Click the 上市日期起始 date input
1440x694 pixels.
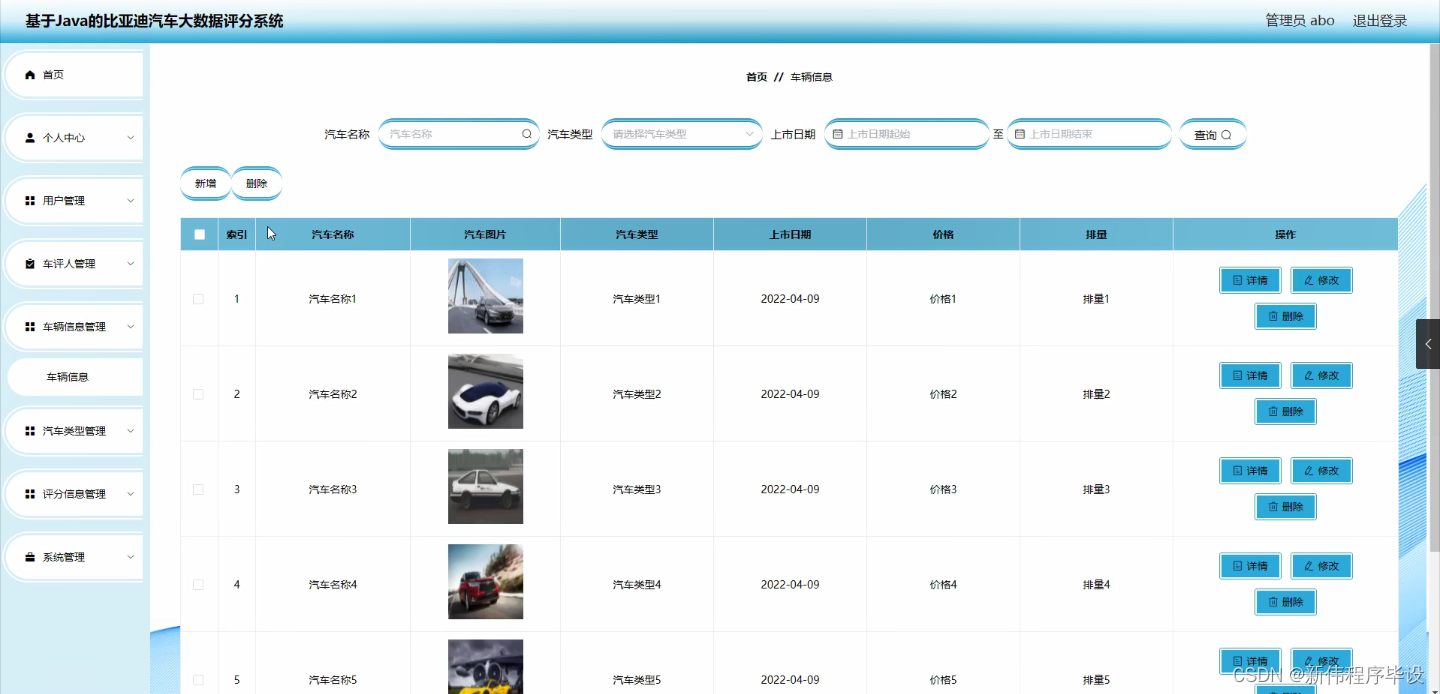[x=907, y=134]
